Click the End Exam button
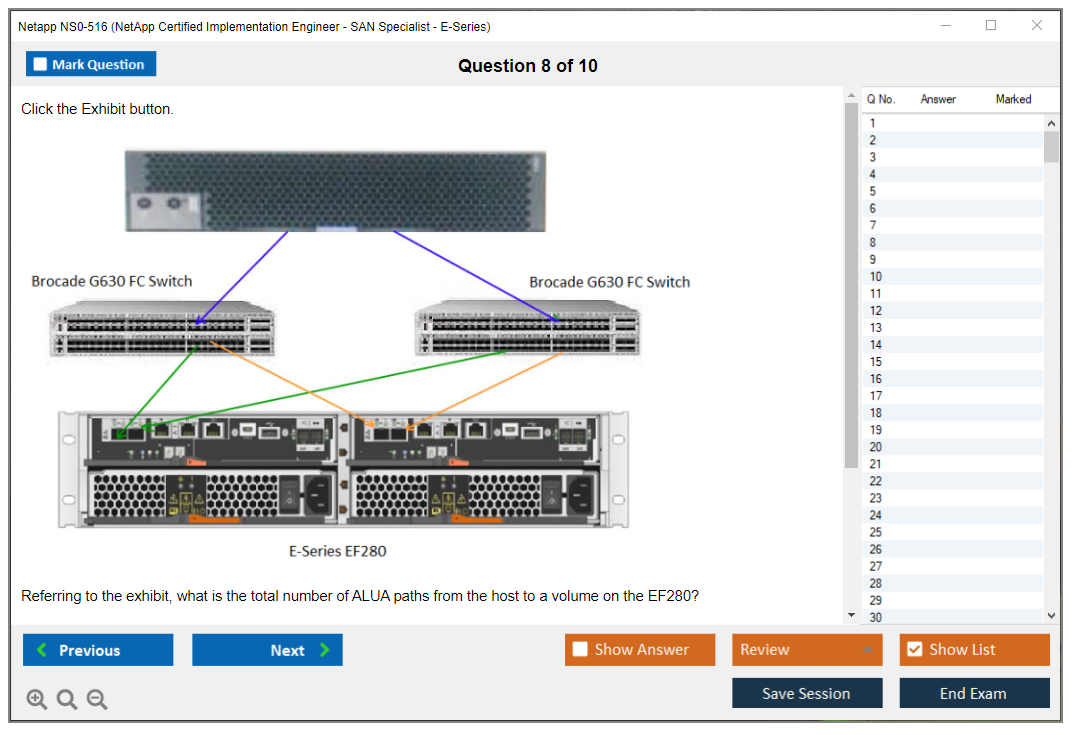Screen dimensions: 1075x735 click(x=973, y=693)
